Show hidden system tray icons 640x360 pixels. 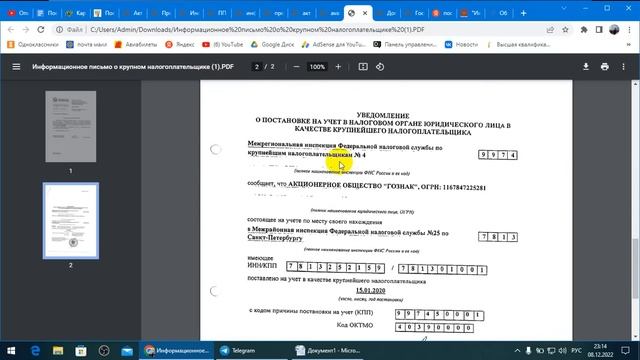click(517, 351)
